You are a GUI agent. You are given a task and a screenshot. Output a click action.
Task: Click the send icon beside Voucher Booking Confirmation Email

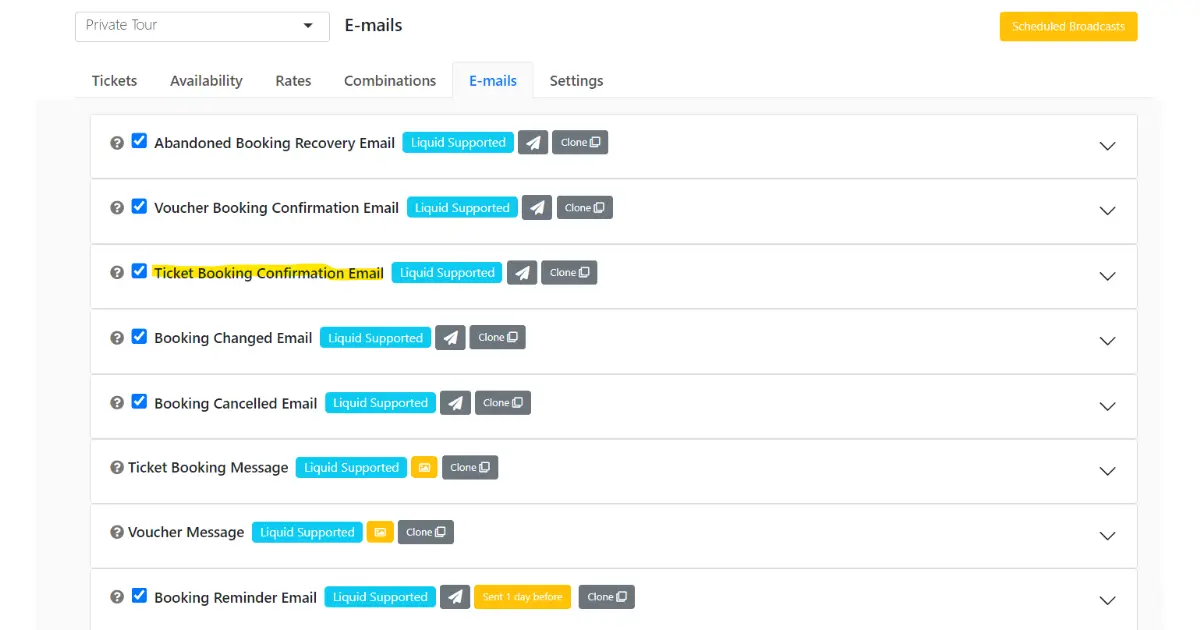537,207
